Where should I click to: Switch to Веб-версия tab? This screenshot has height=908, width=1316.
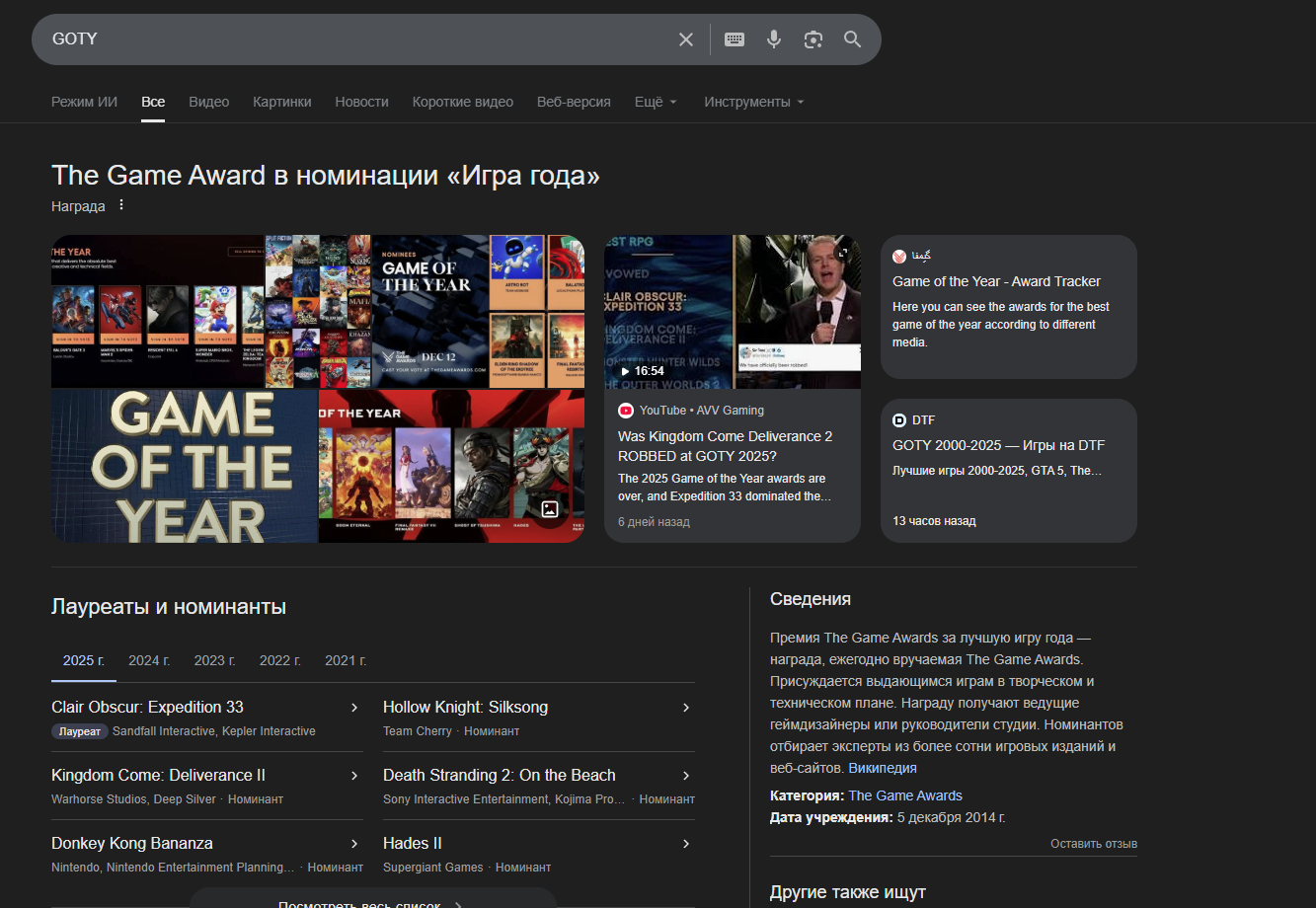click(574, 102)
